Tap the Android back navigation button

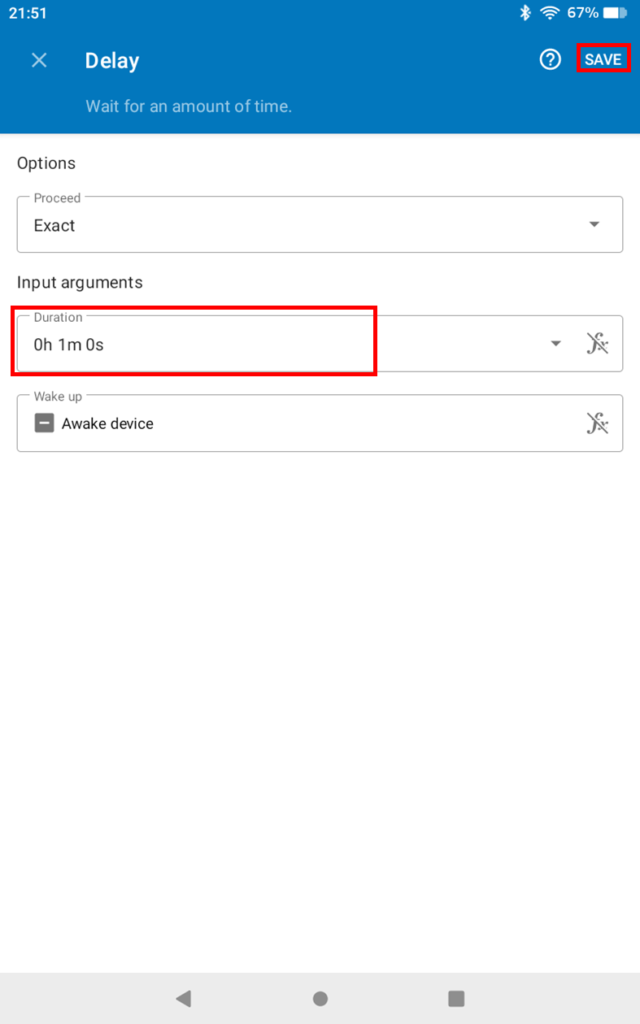[183, 998]
